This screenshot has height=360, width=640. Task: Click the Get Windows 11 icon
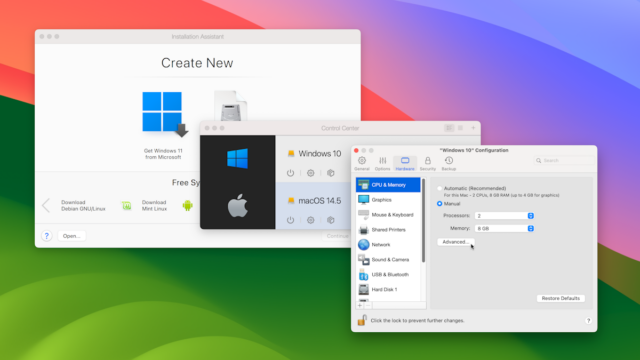[164, 114]
